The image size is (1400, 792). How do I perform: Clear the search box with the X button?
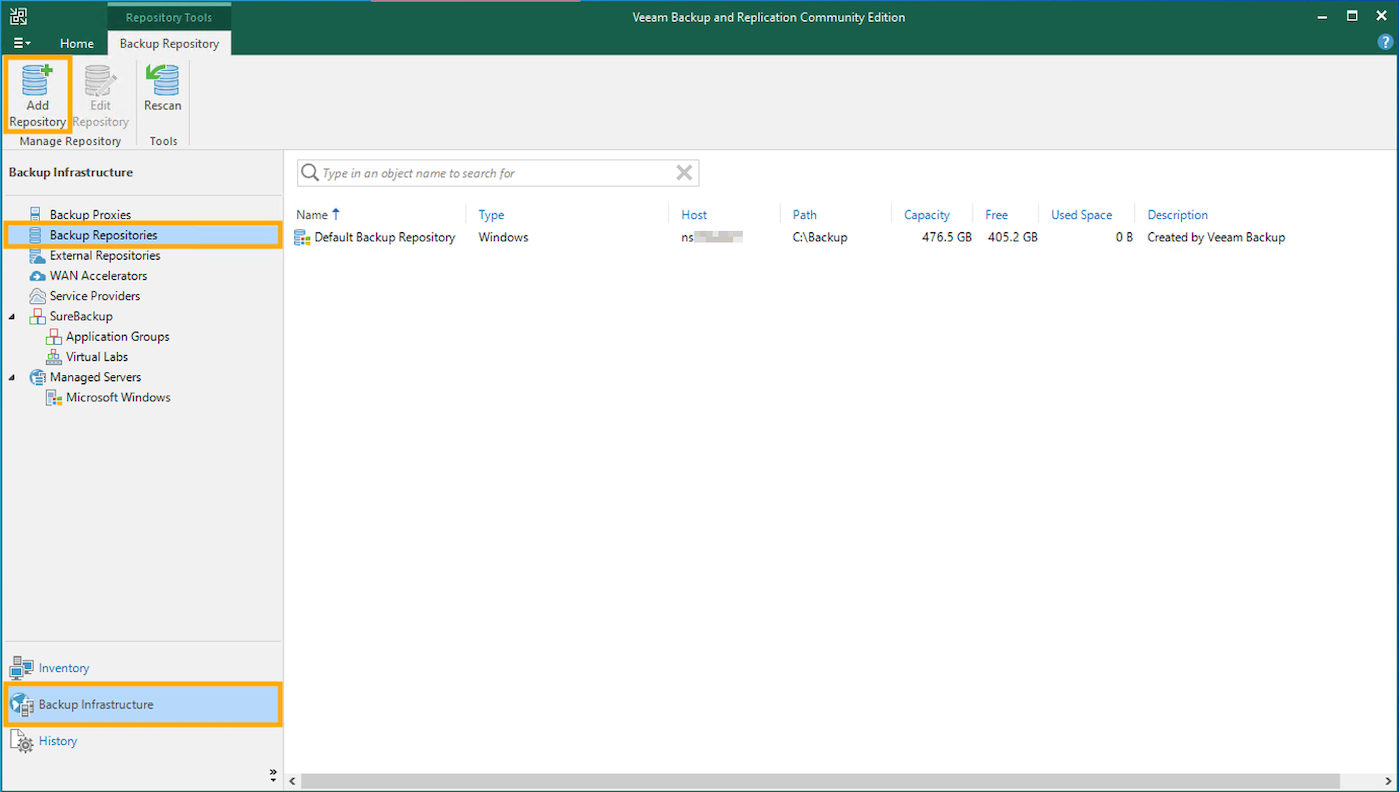click(684, 172)
